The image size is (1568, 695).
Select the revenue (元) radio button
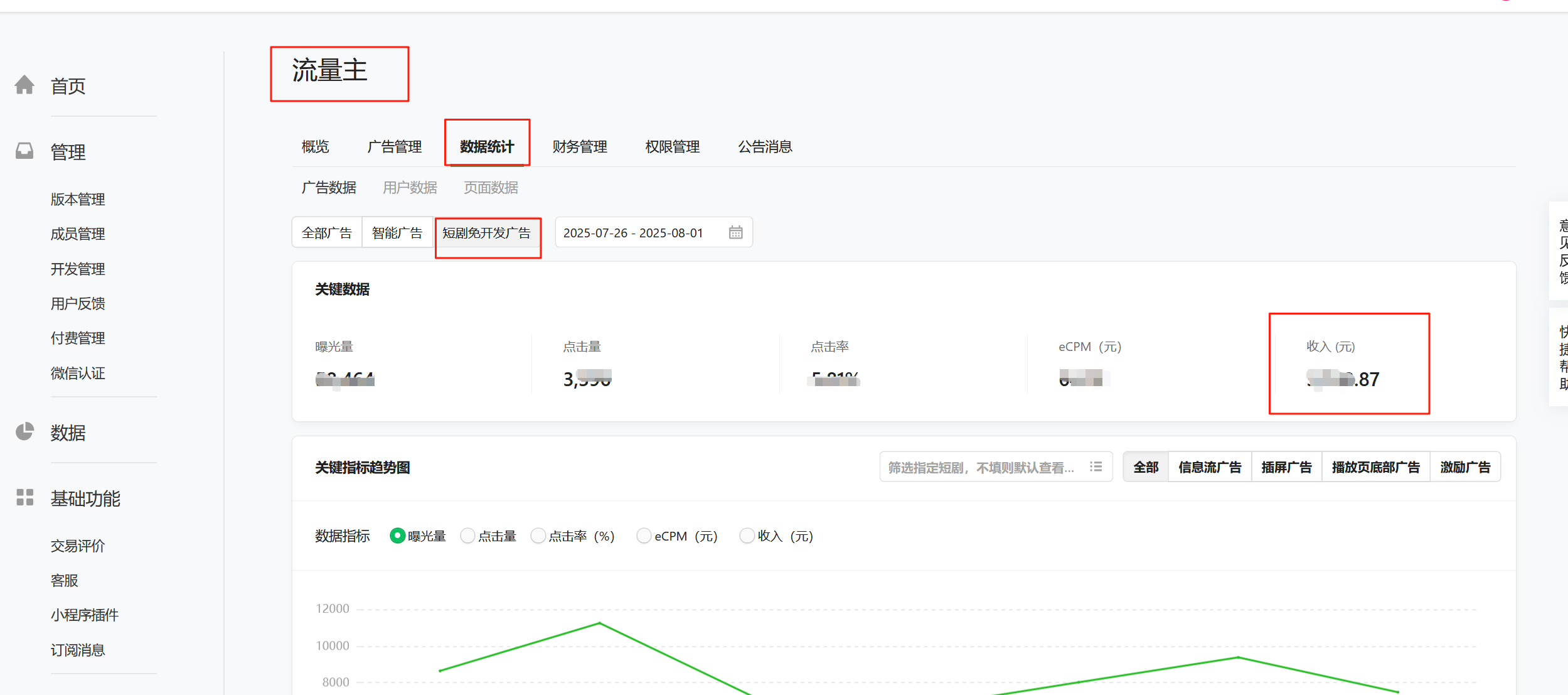click(x=747, y=536)
